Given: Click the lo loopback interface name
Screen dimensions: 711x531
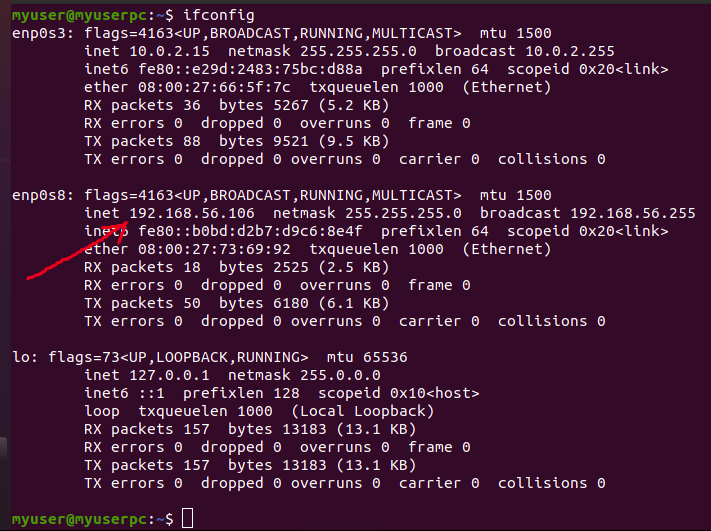Looking at the screenshot, I should tap(20, 357).
